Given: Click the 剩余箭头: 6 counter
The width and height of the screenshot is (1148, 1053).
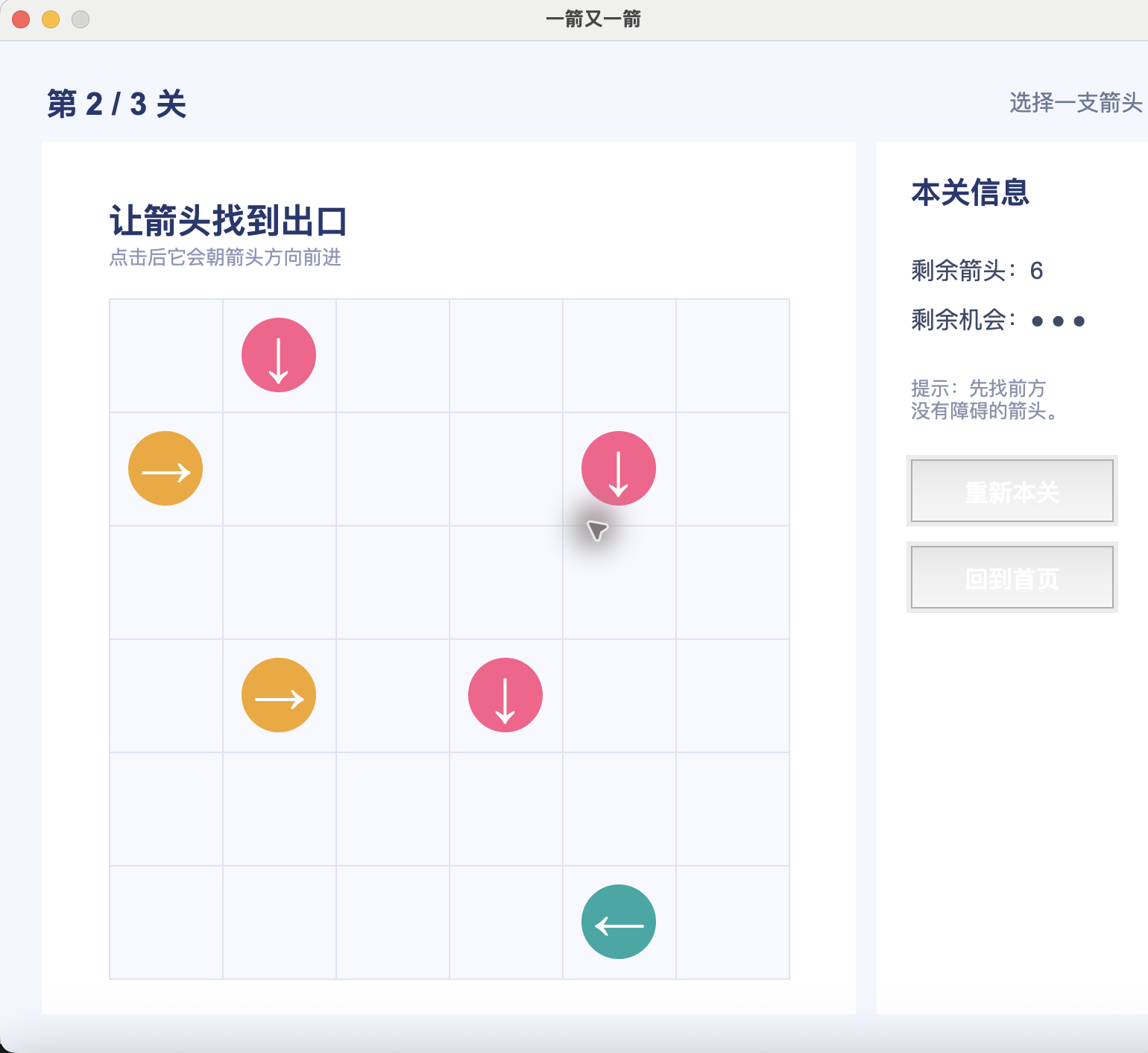Looking at the screenshot, I should (977, 270).
